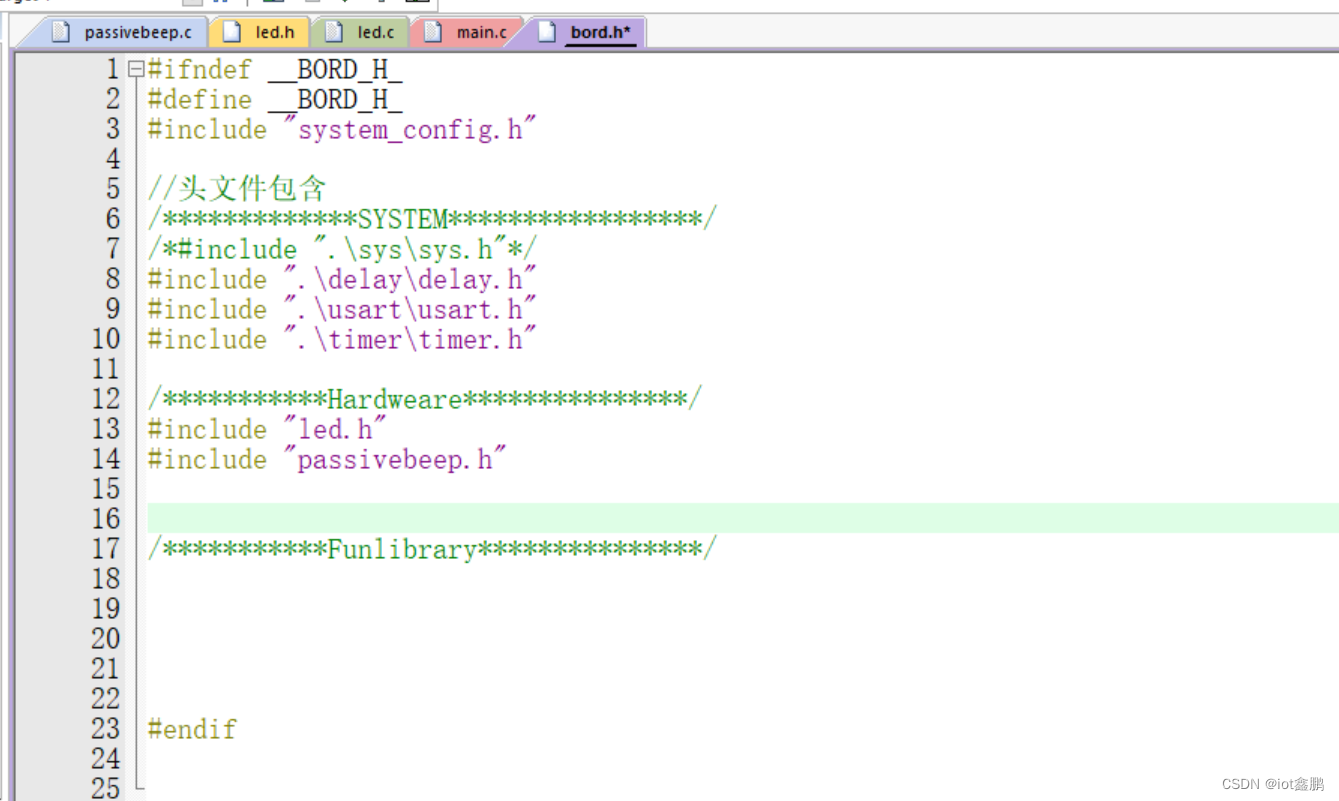Click the SYSTEM comment banner line
Viewport: 1339px width, 801px height.
pyautogui.click(x=432, y=219)
